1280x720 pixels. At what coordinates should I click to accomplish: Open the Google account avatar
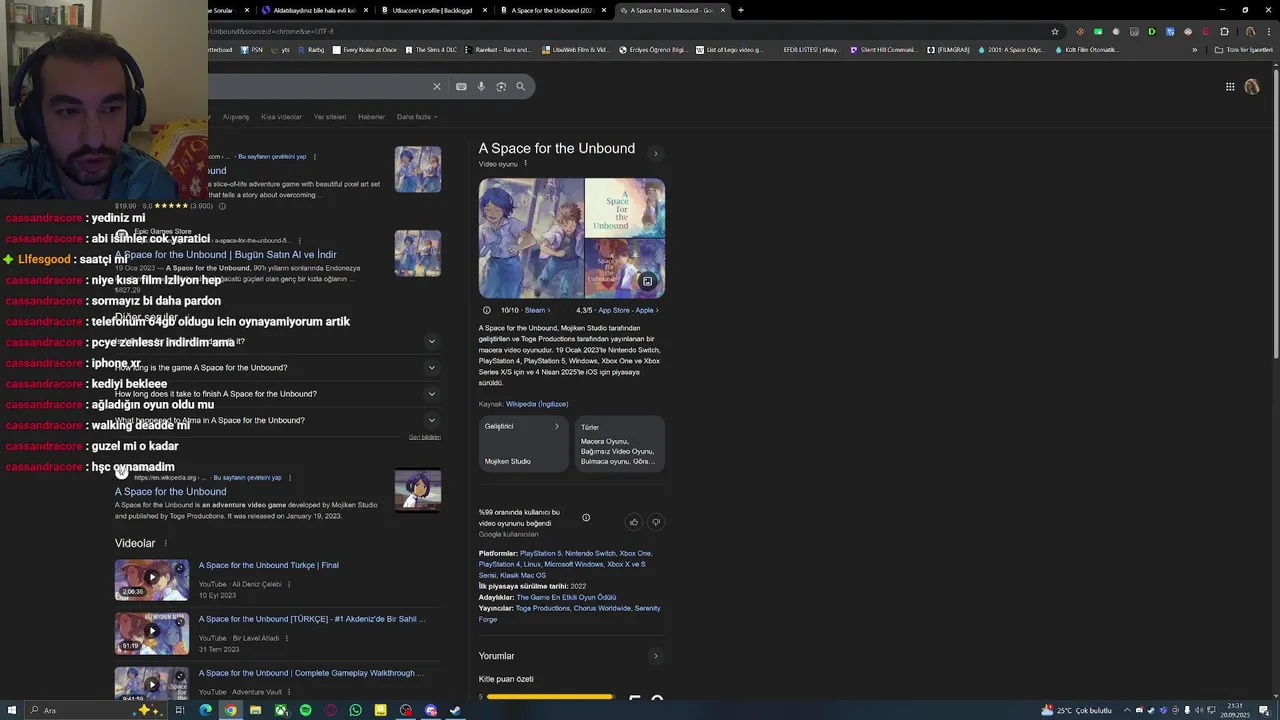(x=1251, y=87)
